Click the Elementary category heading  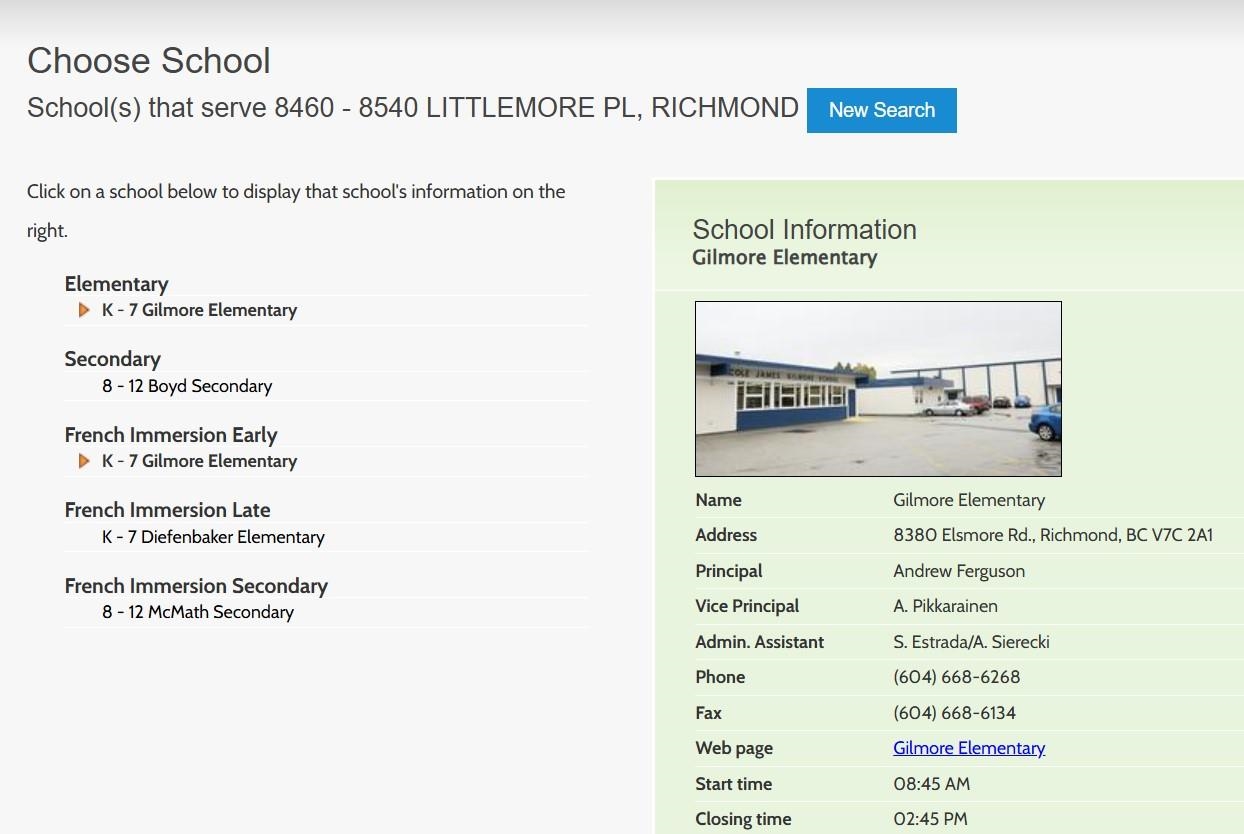116,284
